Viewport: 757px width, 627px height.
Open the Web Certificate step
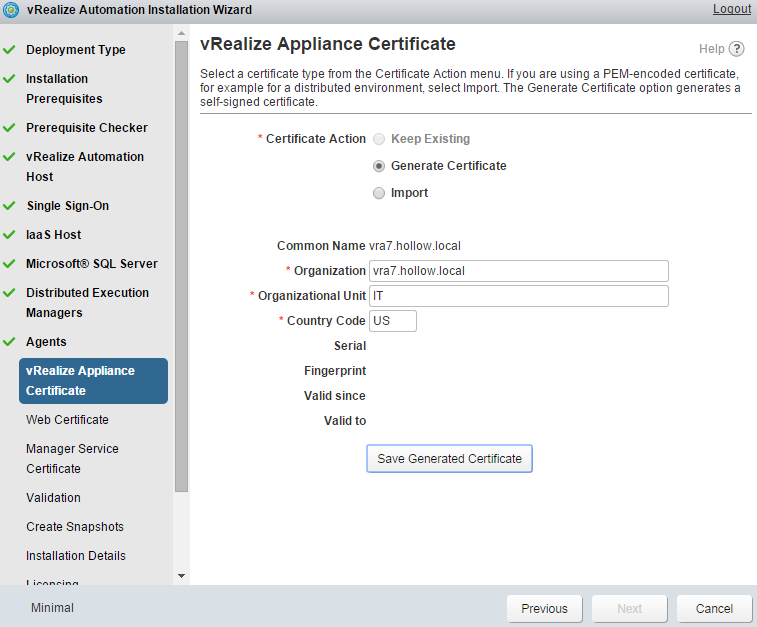[67, 420]
